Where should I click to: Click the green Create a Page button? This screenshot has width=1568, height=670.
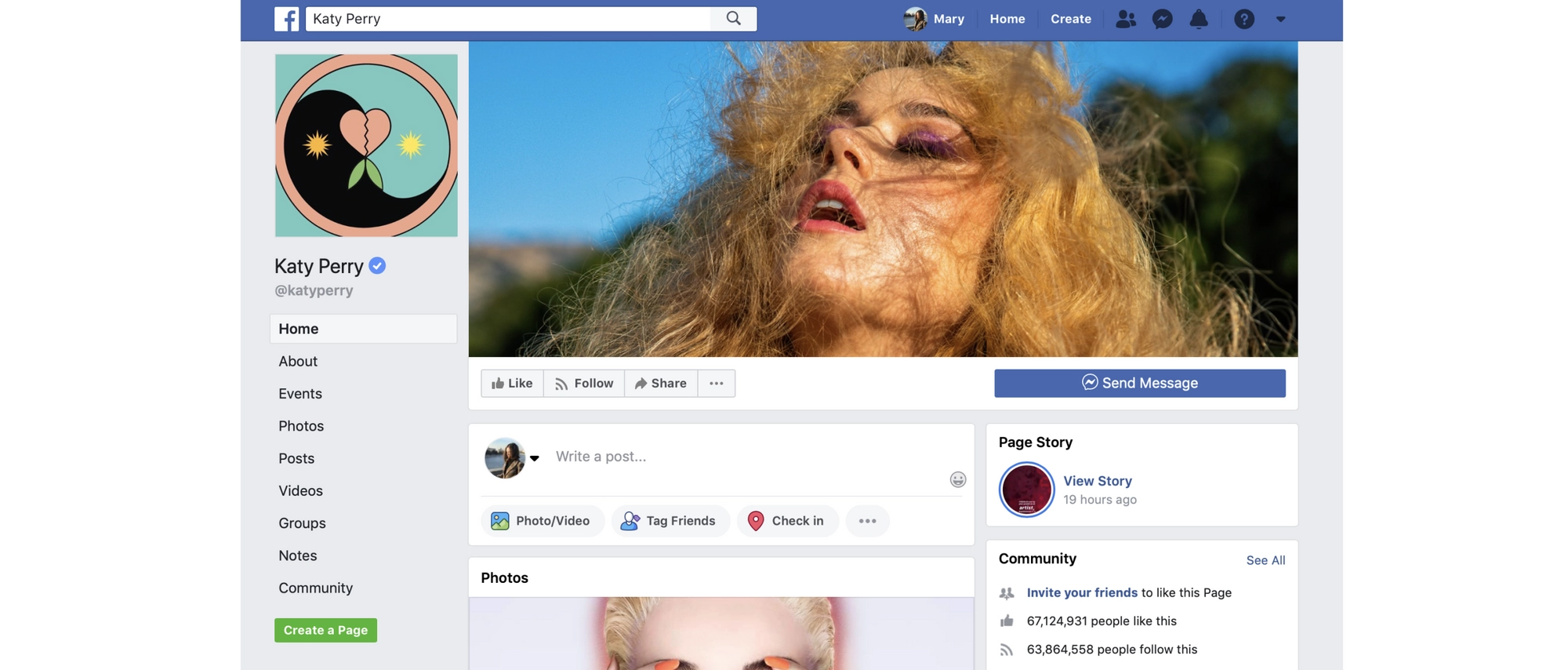point(325,630)
